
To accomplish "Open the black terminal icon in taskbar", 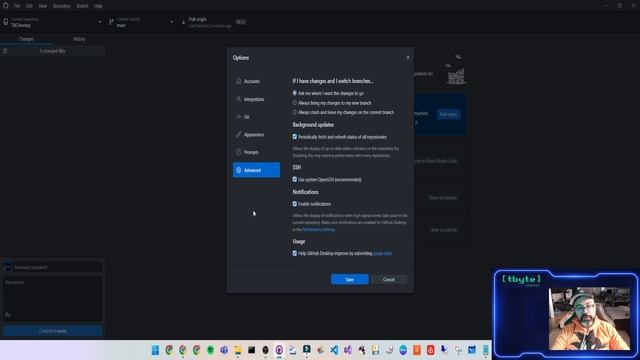I will click(x=251, y=350).
